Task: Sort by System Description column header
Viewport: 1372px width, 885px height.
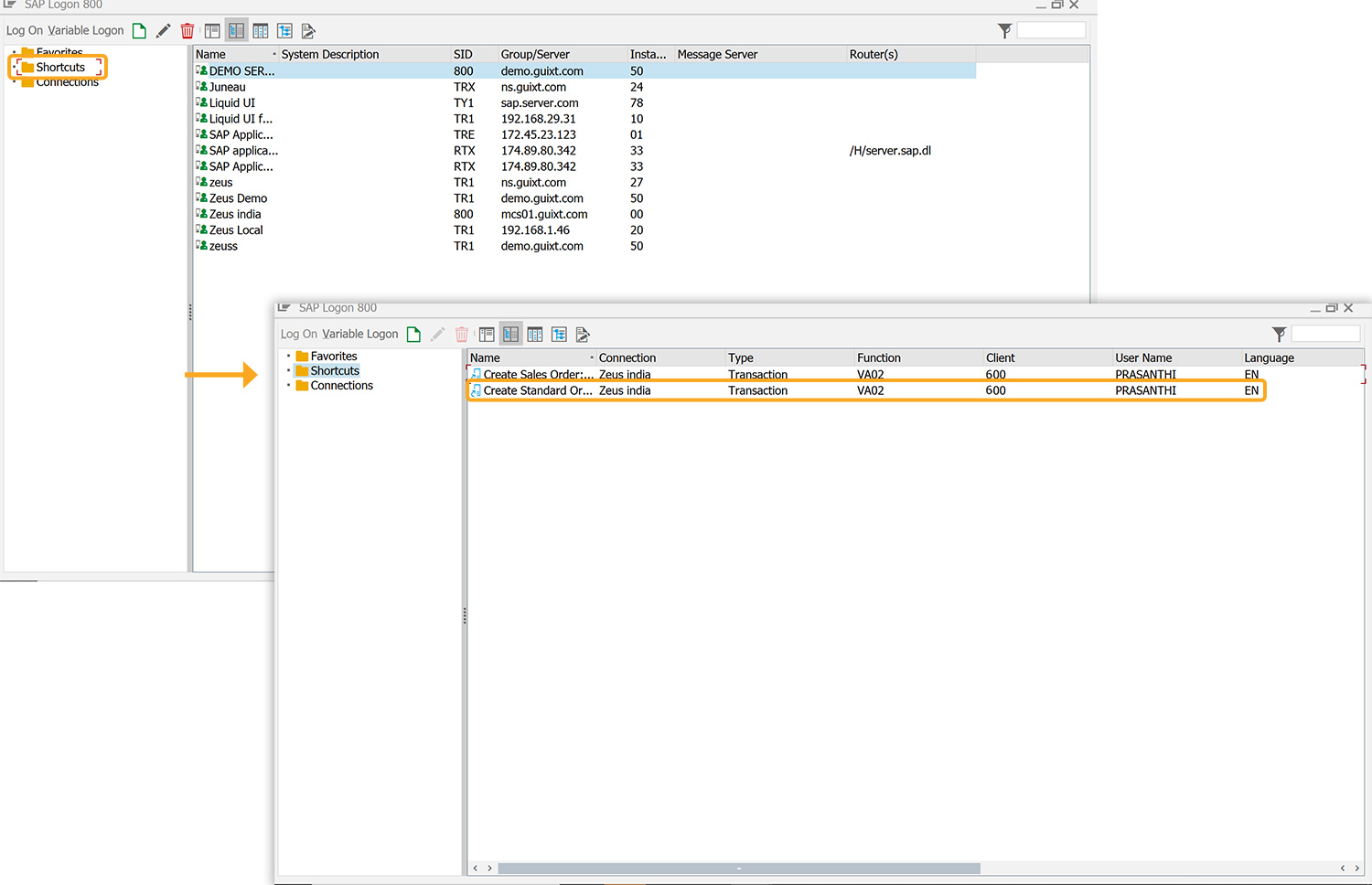Action: point(330,55)
